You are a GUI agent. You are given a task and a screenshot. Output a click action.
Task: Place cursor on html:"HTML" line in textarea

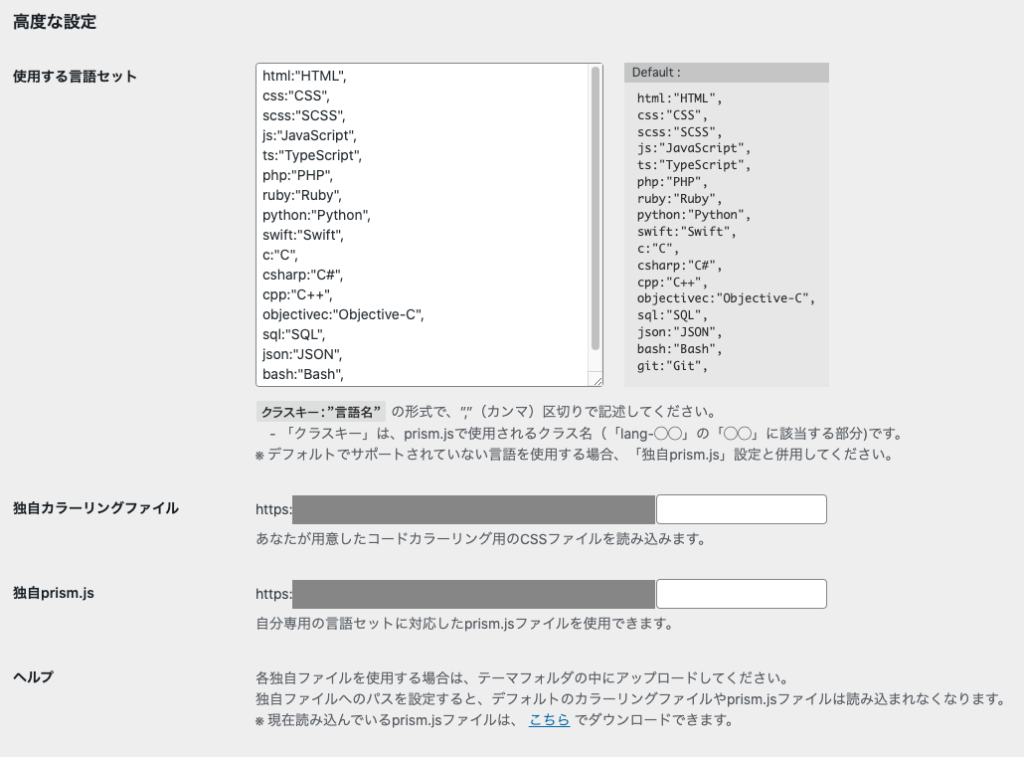(304, 75)
